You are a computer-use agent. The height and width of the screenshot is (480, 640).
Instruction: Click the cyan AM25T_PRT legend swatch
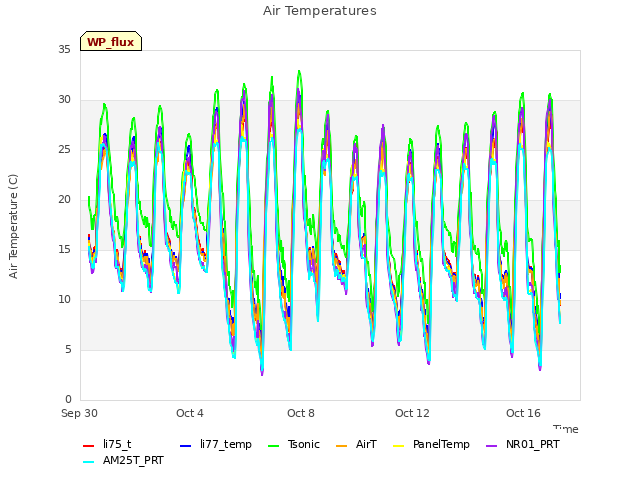pyautogui.click(x=89, y=462)
